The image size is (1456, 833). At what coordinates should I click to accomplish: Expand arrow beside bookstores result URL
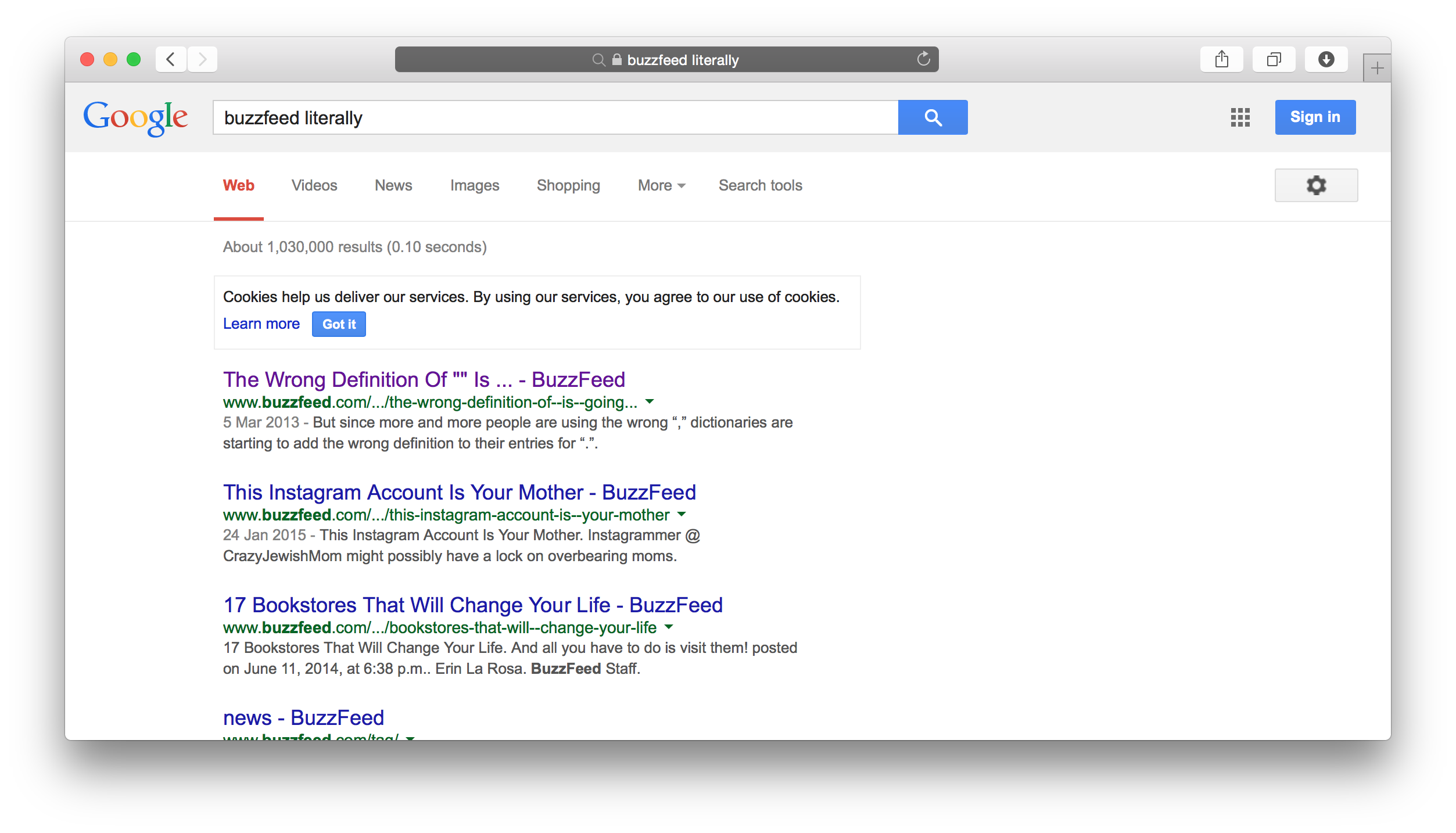669,627
